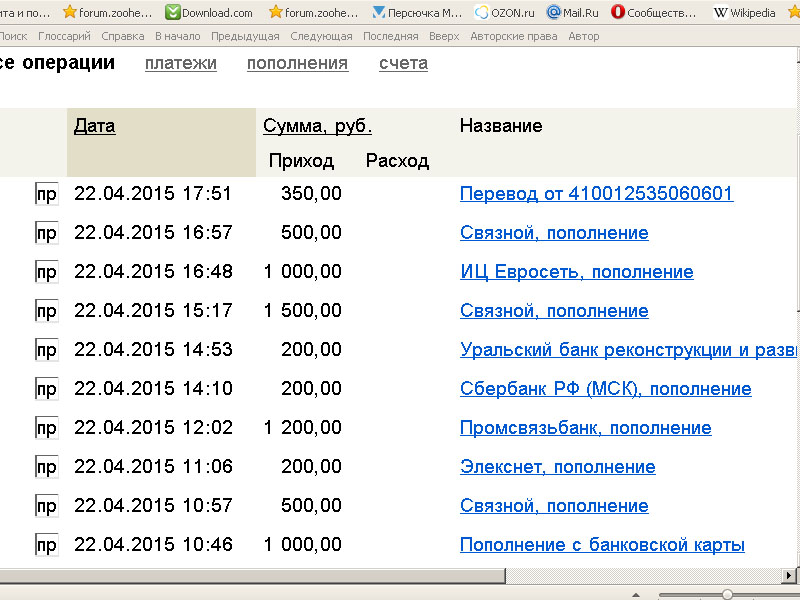Click the 'пр' icon for the 10:46 transaction
The width and height of the screenshot is (800, 600).
click(46, 545)
